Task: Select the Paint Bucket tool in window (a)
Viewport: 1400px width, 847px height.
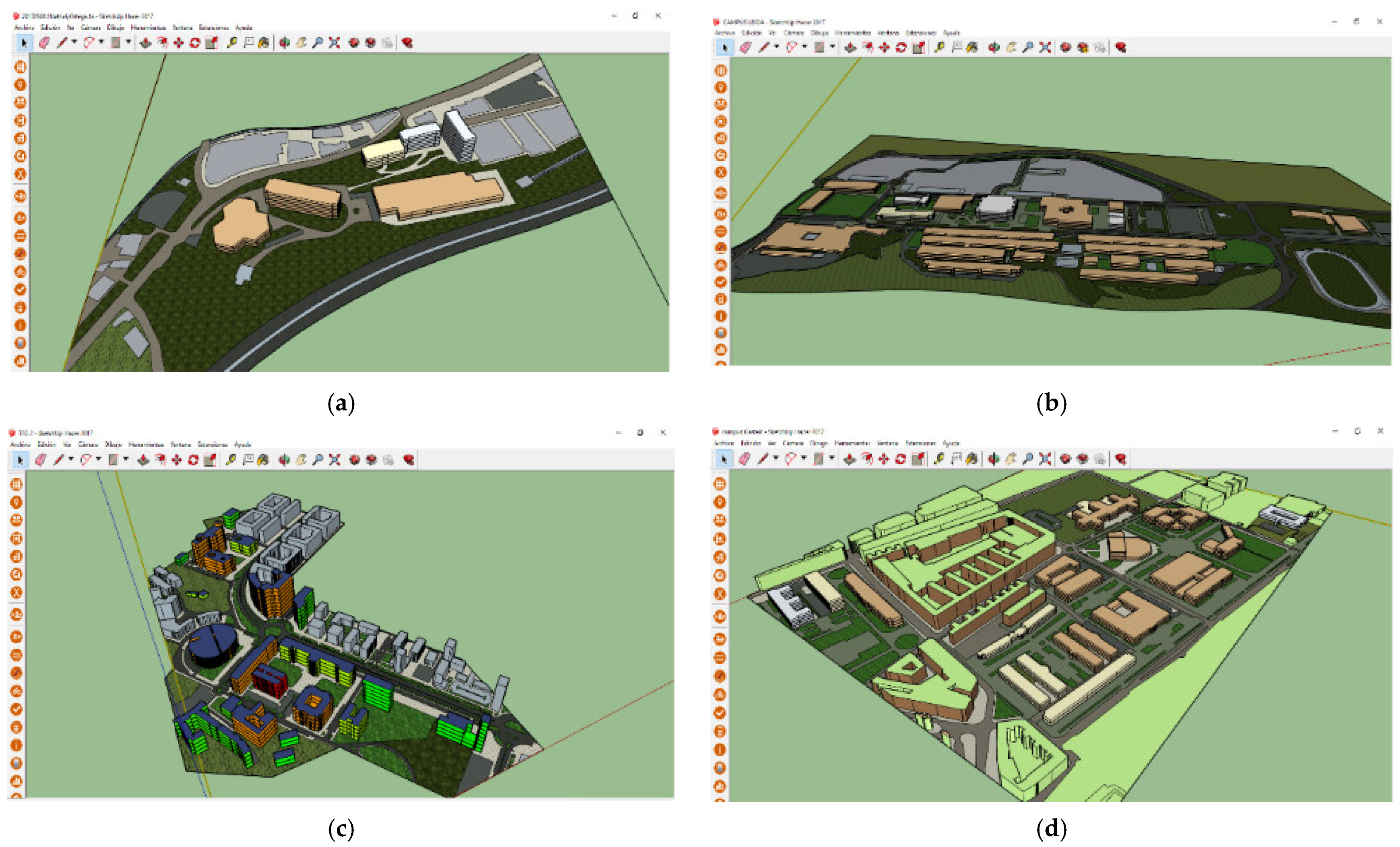Action: pyautogui.click(x=263, y=43)
